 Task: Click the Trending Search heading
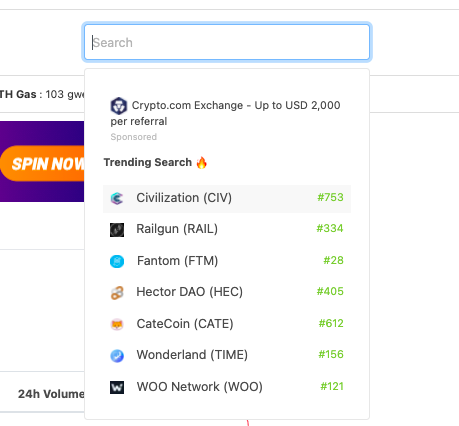pos(148,162)
